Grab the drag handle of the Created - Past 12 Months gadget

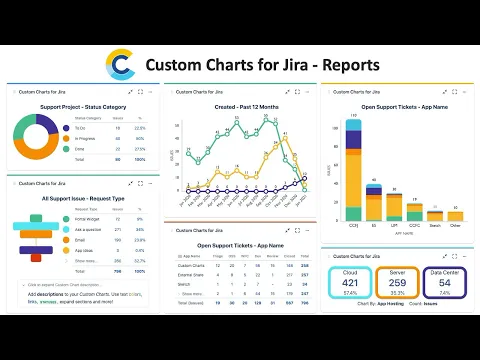point(171,92)
